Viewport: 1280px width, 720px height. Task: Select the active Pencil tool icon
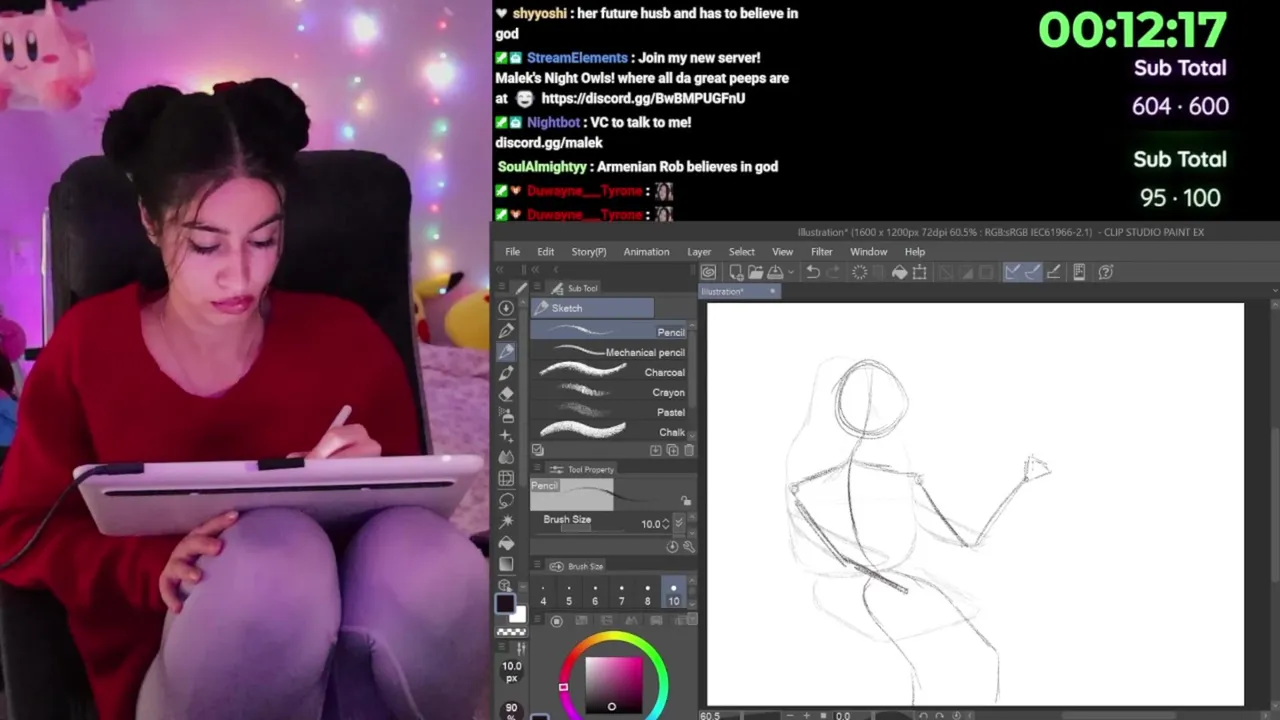506,351
